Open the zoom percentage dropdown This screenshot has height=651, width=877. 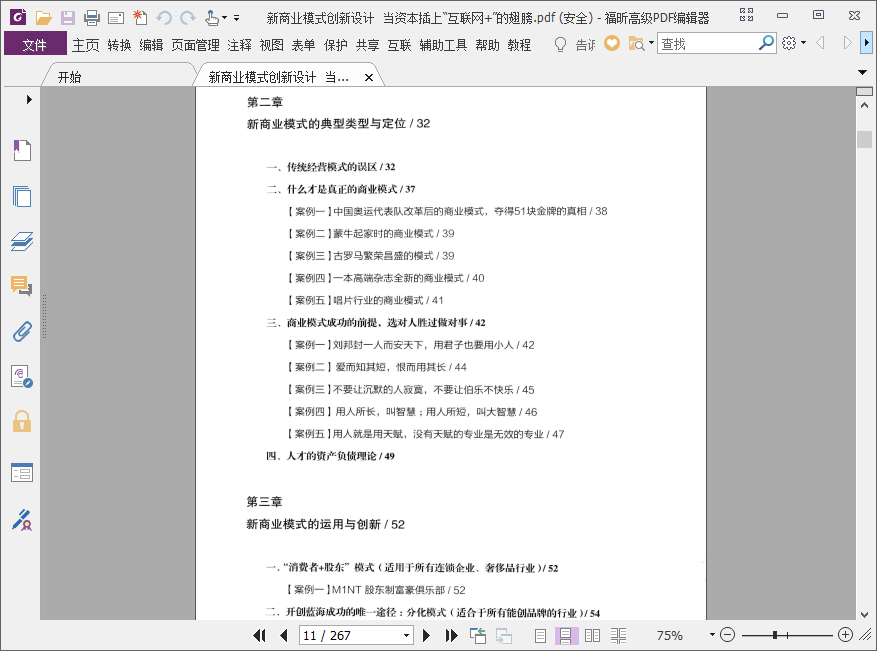pyautogui.click(x=712, y=635)
